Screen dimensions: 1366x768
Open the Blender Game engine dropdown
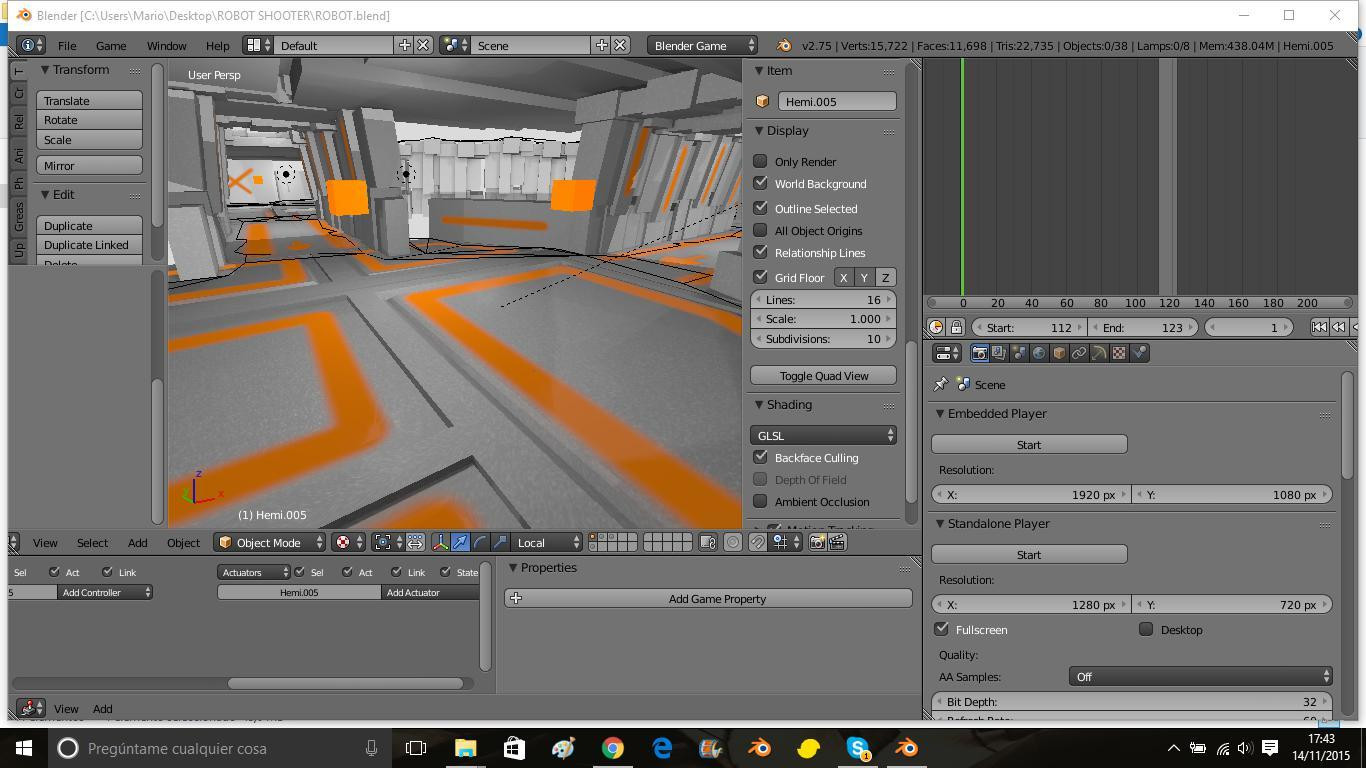click(702, 45)
